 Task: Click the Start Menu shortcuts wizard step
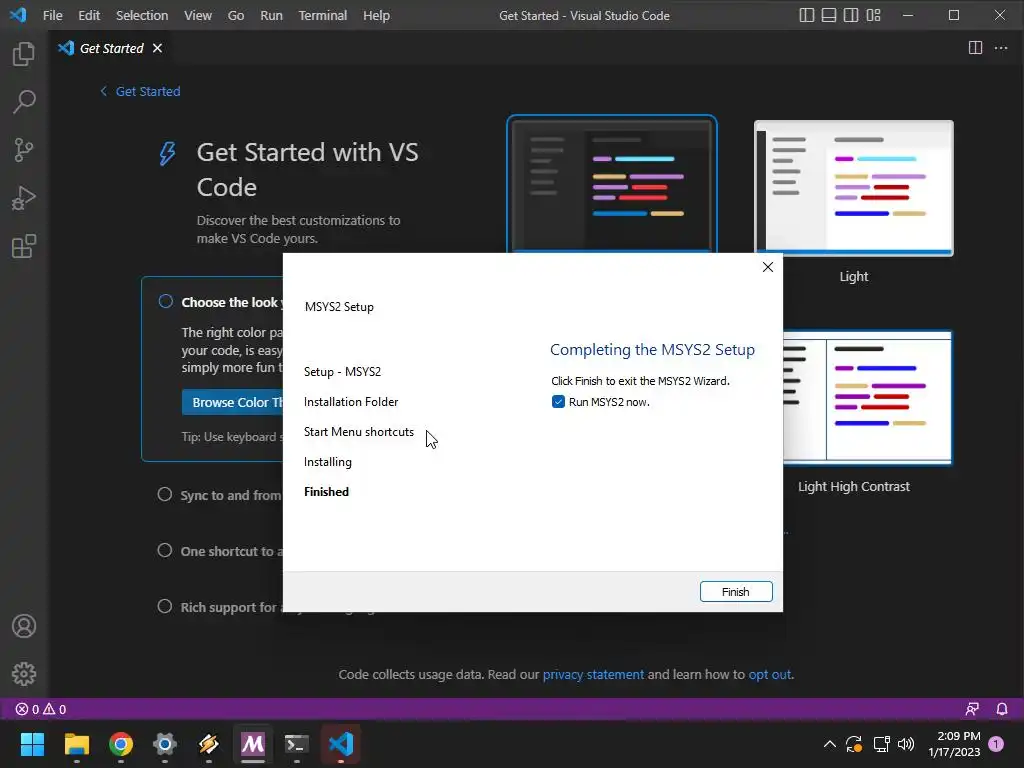[x=359, y=432]
